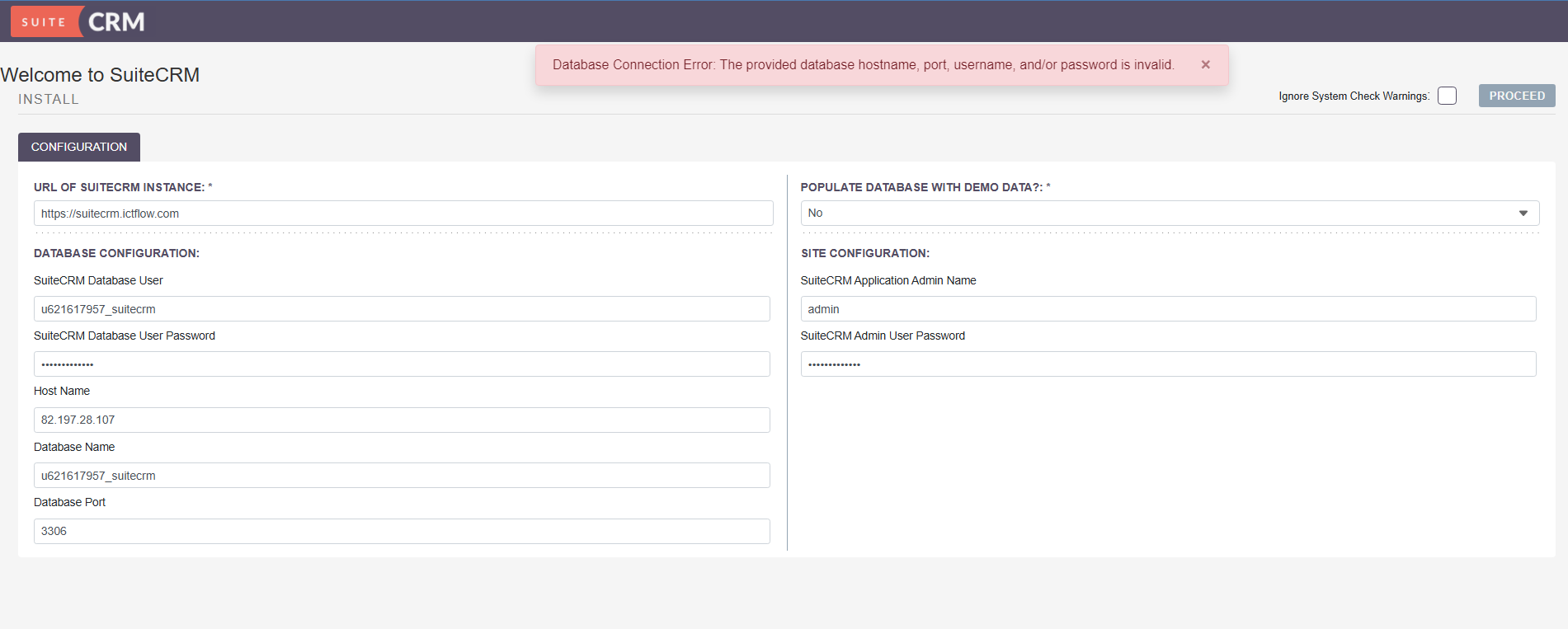This screenshot has width=1568, height=629.
Task: Click the Ignore System Check Warnings label
Action: pyautogui.click(x=1354, y=96)
